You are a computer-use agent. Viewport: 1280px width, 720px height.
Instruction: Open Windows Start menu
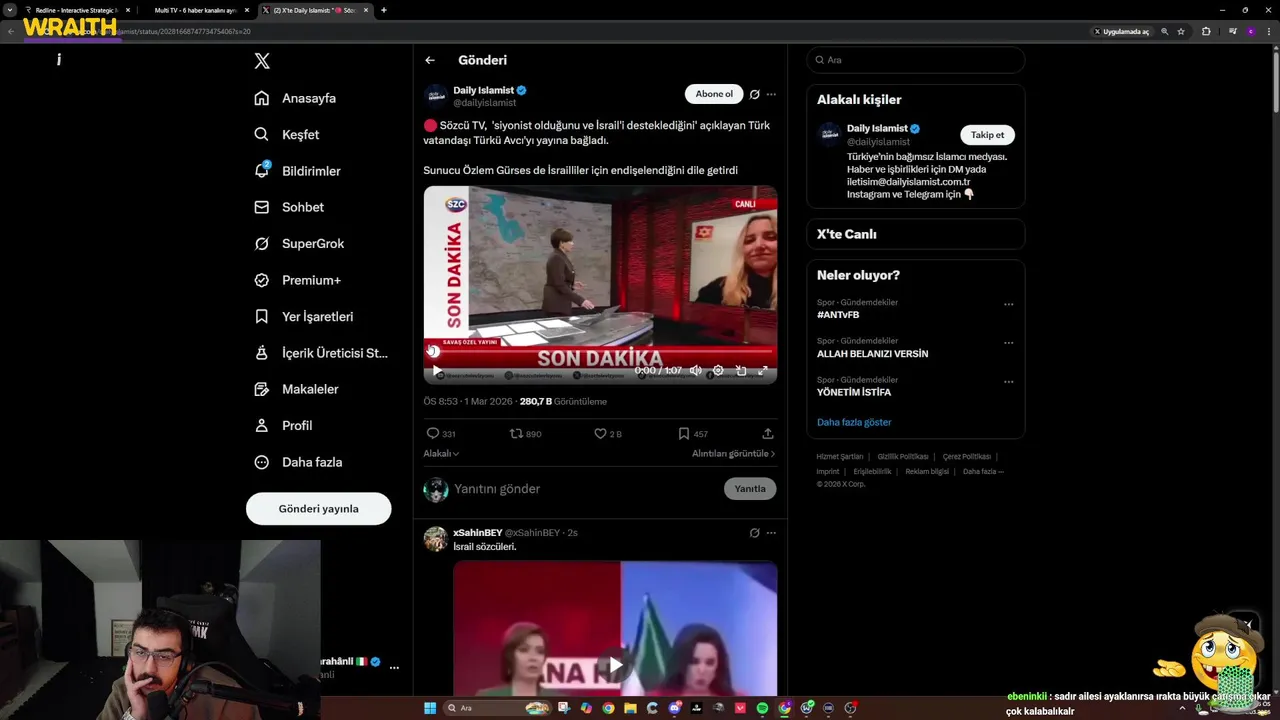(430, 708)
